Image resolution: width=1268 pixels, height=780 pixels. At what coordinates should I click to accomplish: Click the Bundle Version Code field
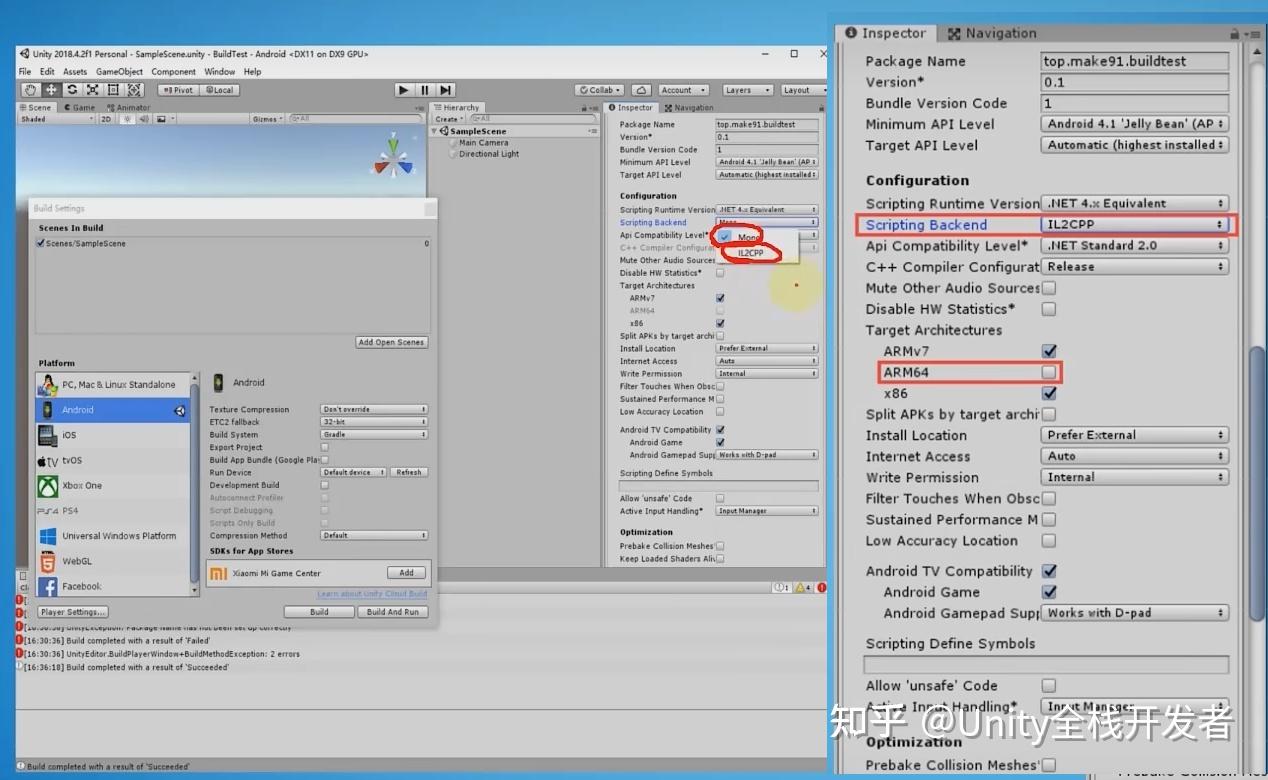pos(1135,103)
